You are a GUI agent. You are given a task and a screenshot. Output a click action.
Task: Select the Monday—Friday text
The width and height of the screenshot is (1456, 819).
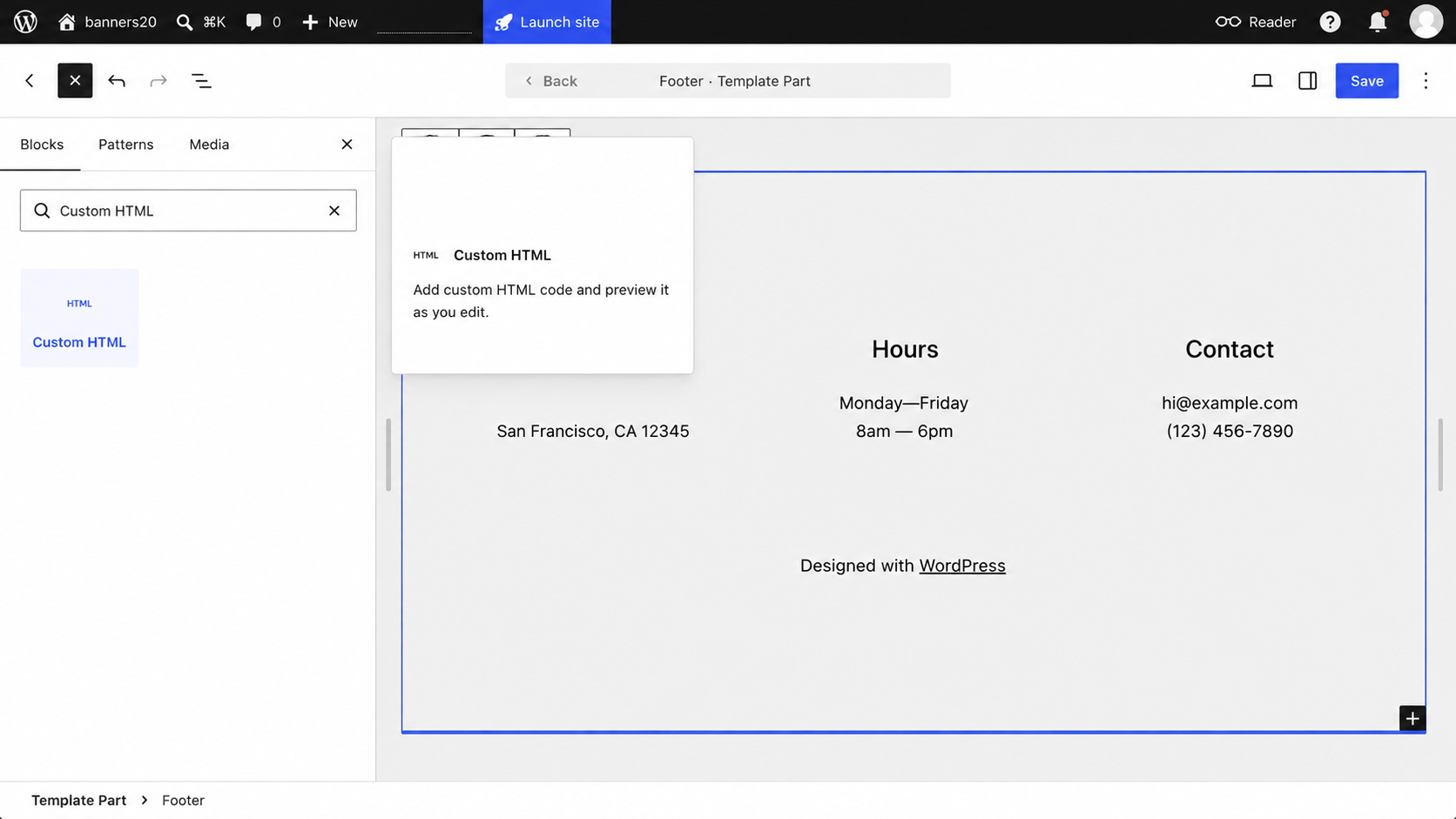tap(904, 403)
